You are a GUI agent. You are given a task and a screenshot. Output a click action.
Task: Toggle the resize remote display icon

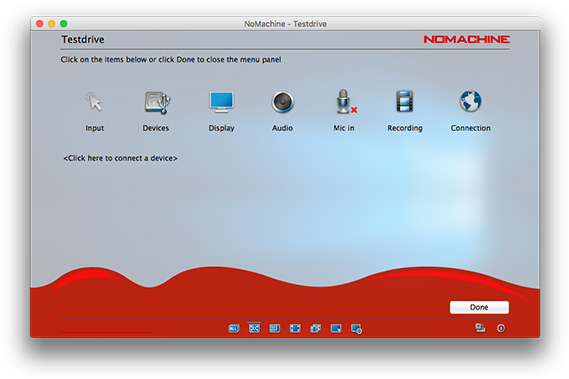coord(336,328)
